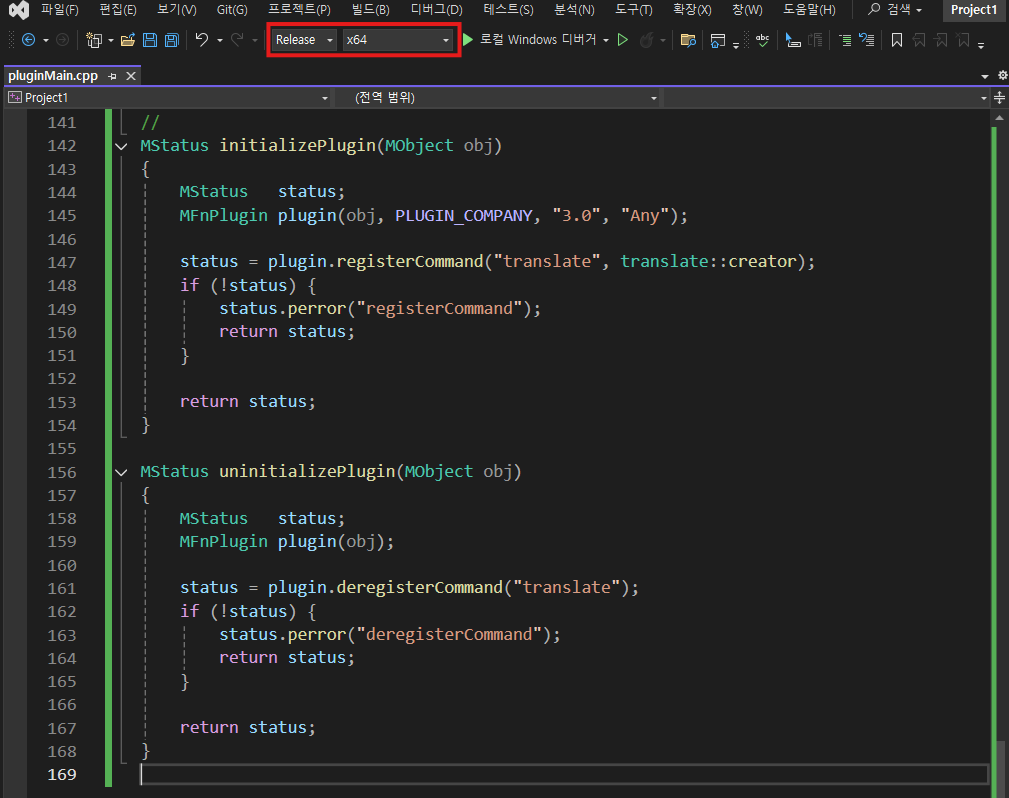The width and height of the screenshot is (1009, 798).
Task: Toggle a bookmark on the current line
Action: click(896, 41)
